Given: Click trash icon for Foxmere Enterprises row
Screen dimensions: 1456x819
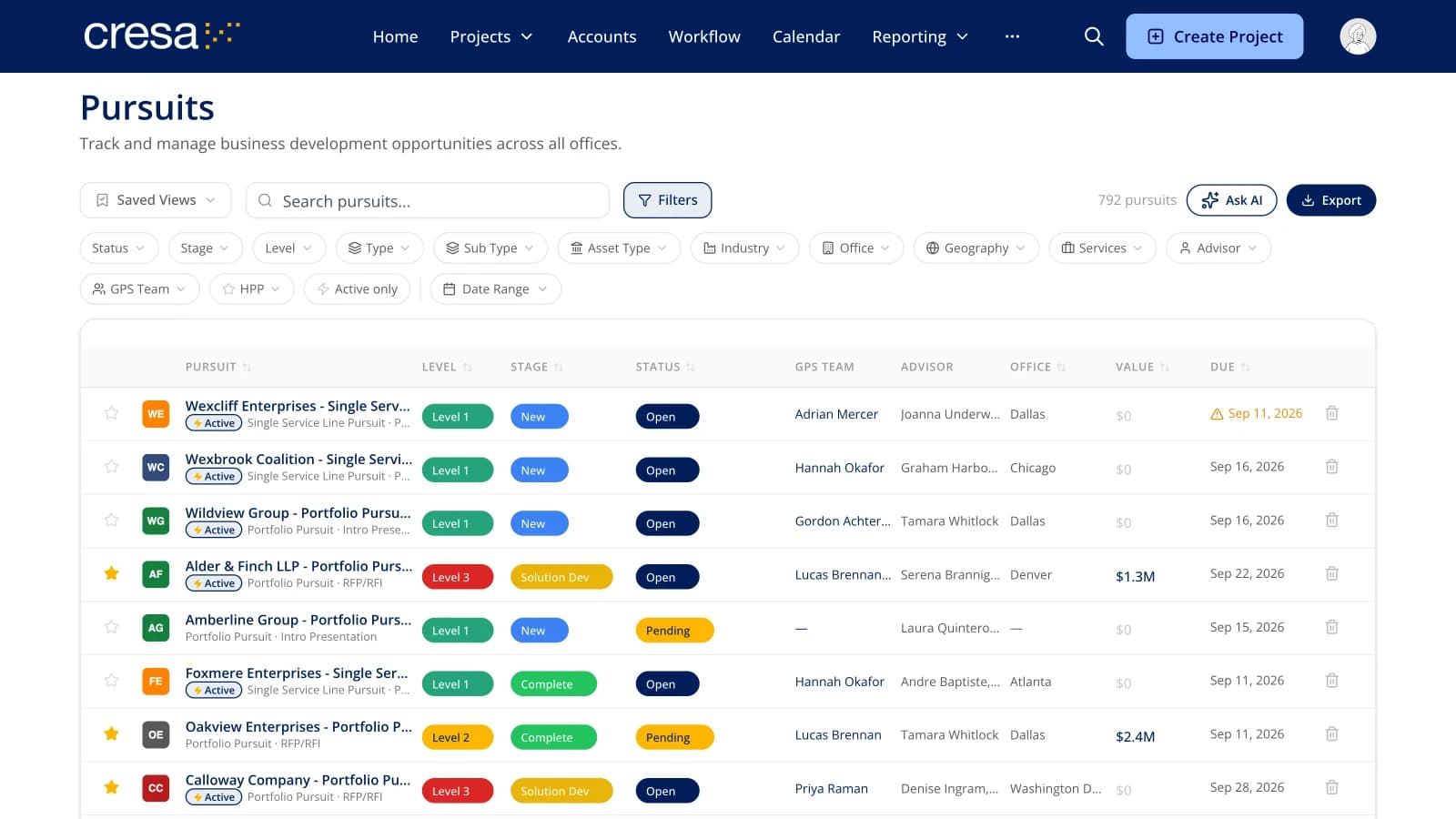Looking at the screenshot, I should pyautogui.click(x=1331, y=680).
